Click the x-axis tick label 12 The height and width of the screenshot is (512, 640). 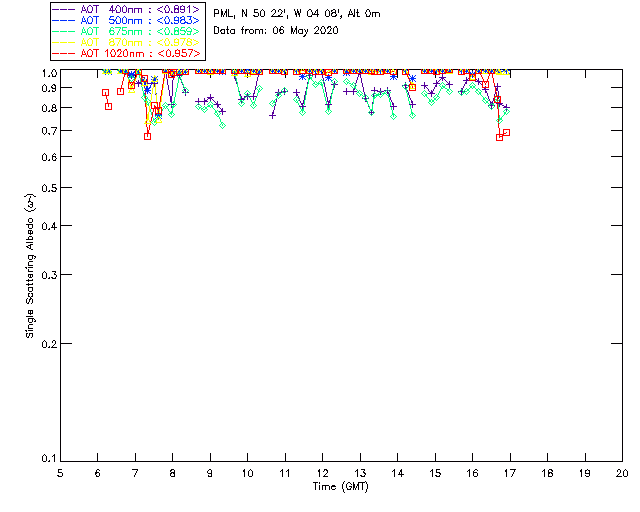pyautogui.click(x=322, y=472)
